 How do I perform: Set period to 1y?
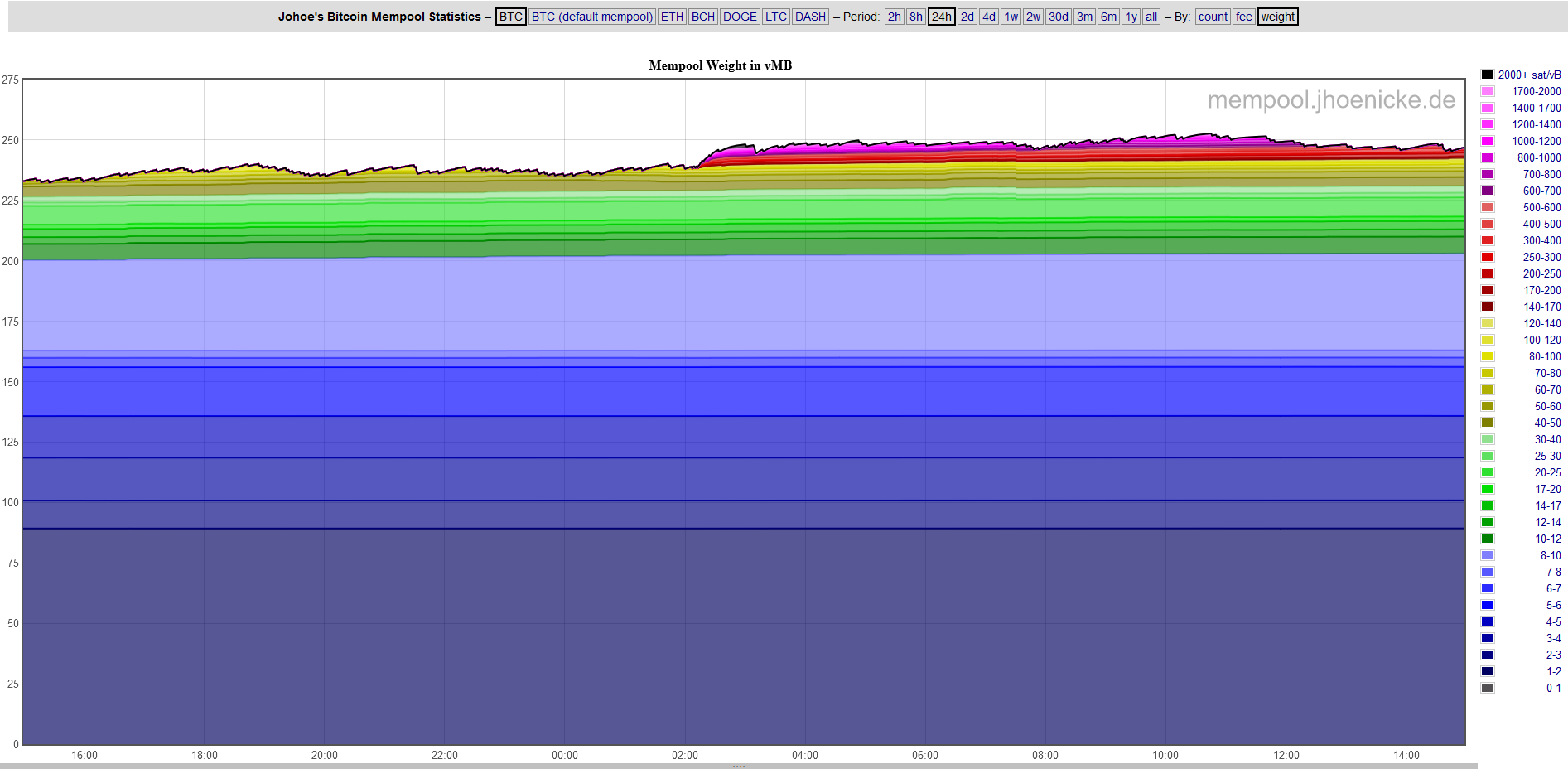click(x=1131, y=17)
